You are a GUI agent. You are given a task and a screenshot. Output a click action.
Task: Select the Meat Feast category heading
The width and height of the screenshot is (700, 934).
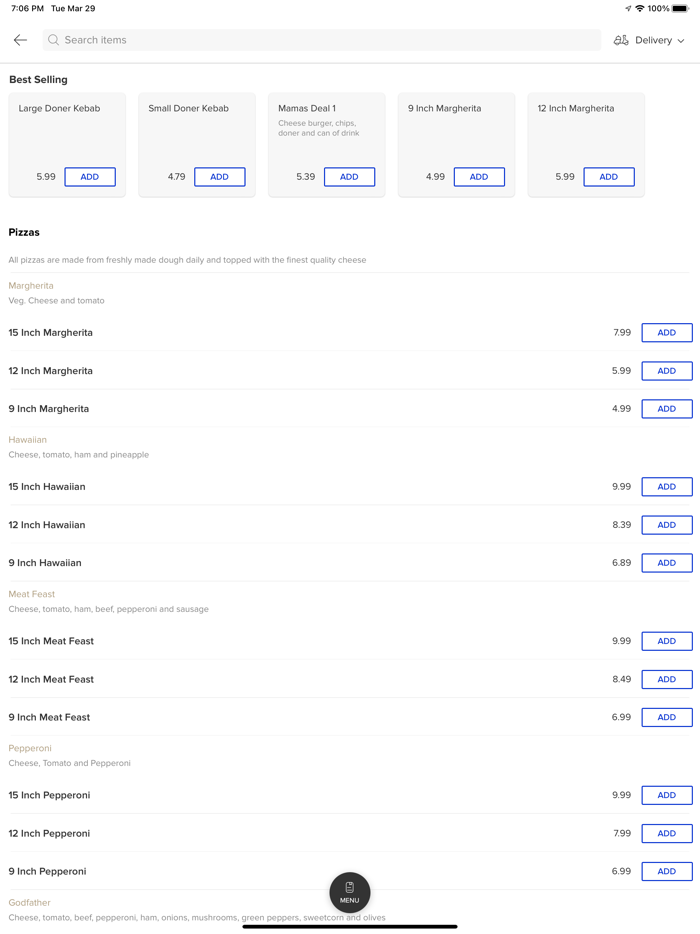pyautogui.click(x=32, y=594)
